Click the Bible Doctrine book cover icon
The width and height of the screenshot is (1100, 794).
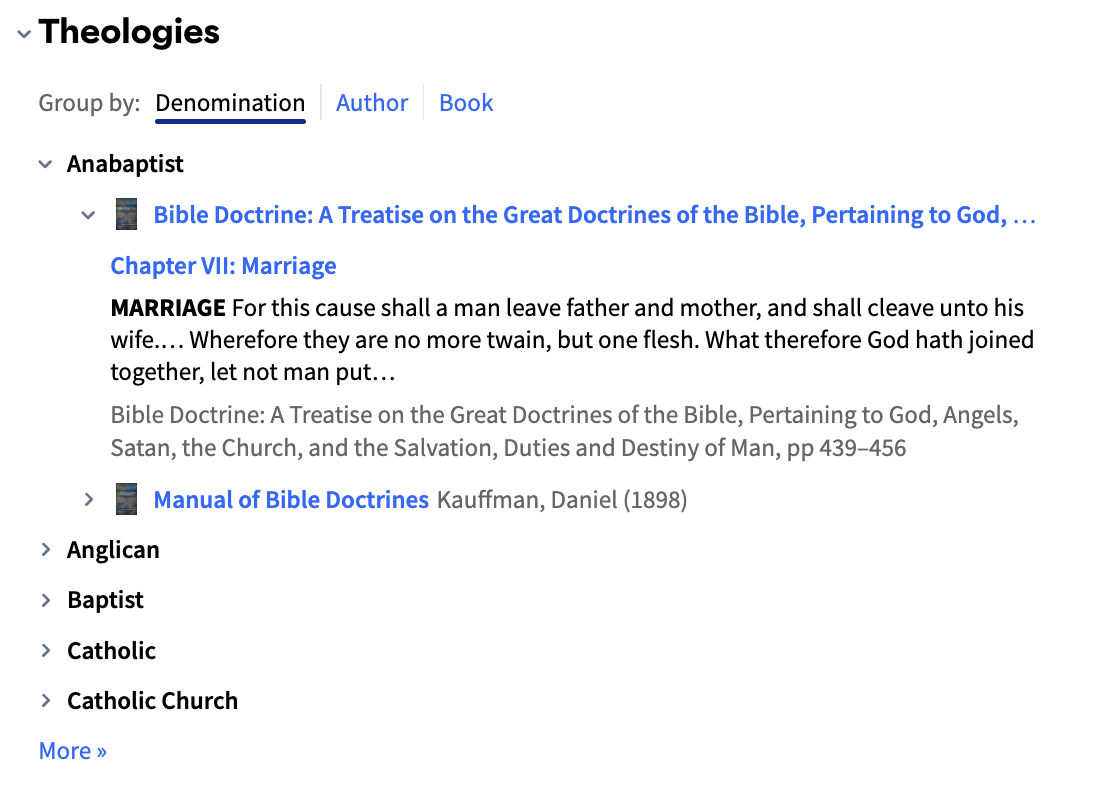point(126,214)
